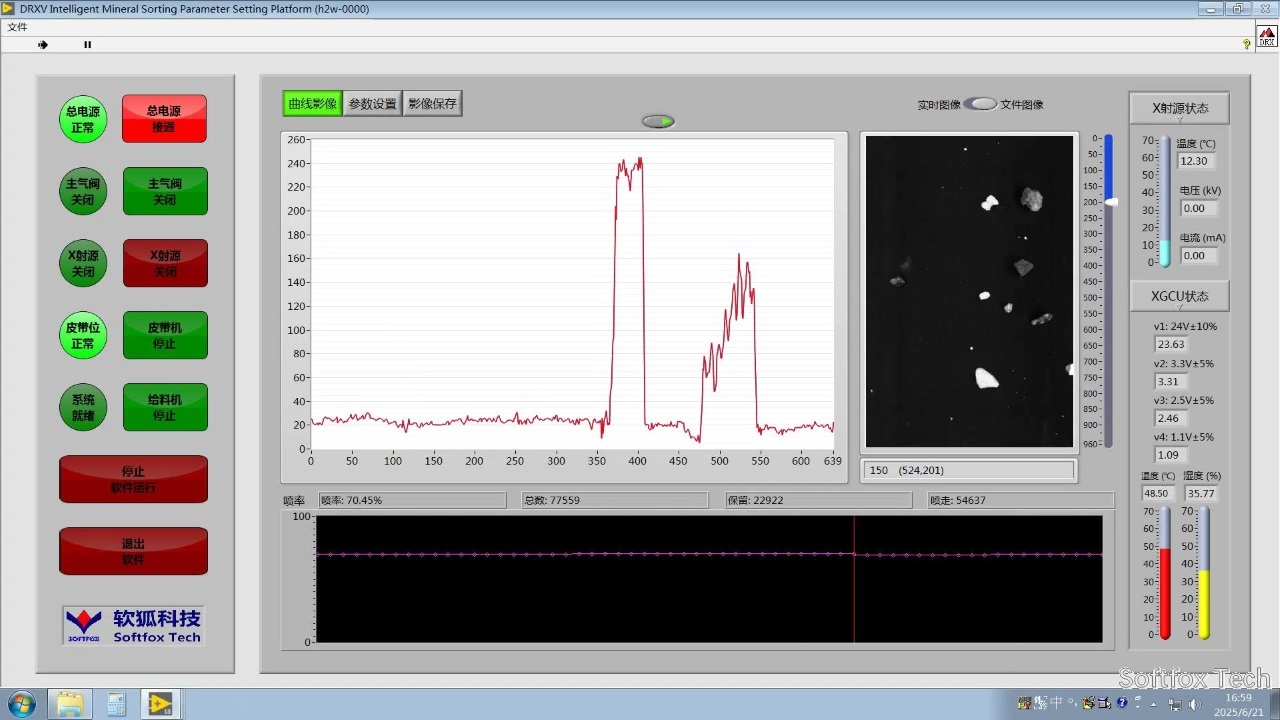Image resolution: width=1280 pixels, height=720 pixels.
Task: Click the 系统就绪 status lamp
Action: (x=82, y=407)
